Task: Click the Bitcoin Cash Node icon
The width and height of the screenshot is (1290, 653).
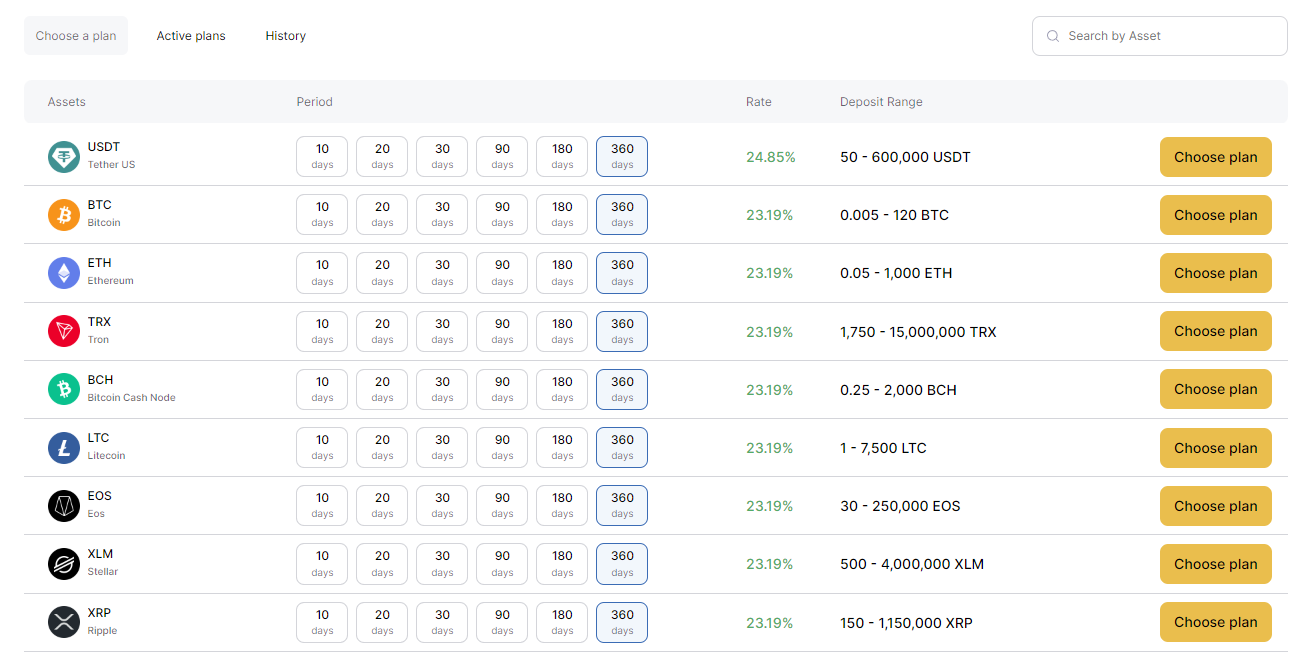Action: (x=64, y=389)
